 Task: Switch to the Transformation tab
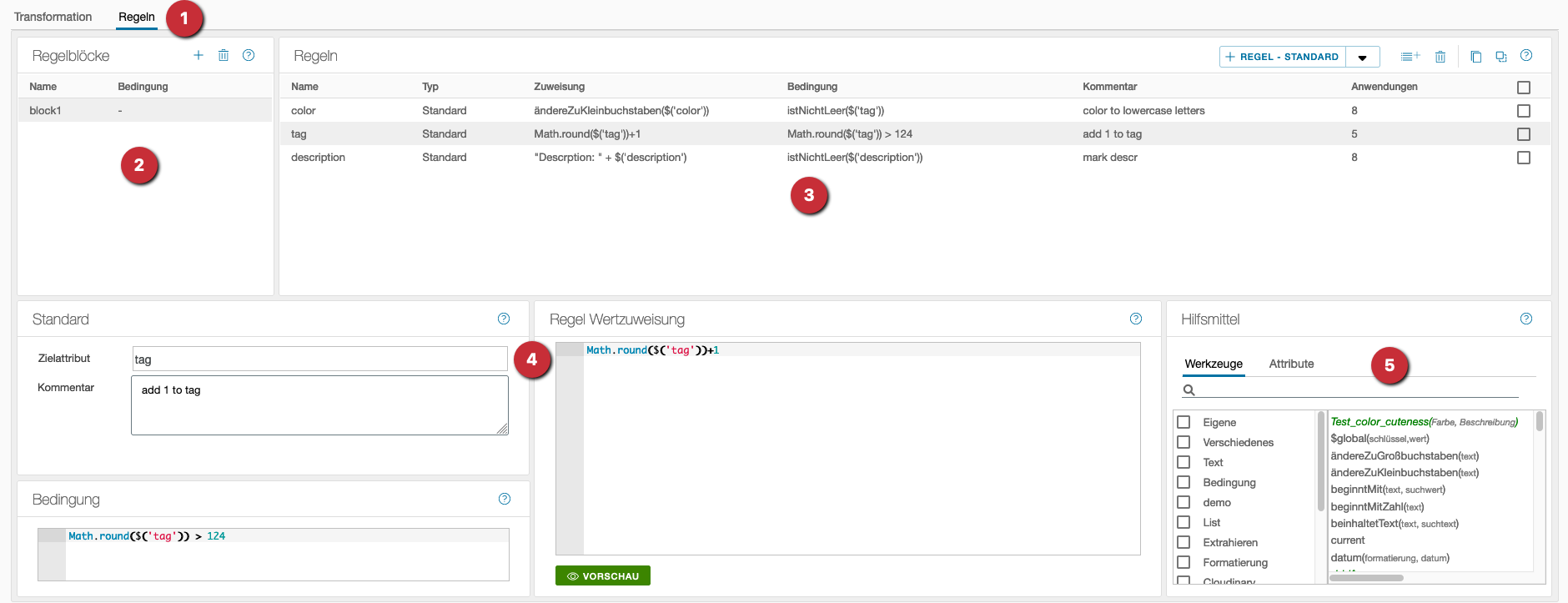[x=53, y=17]
